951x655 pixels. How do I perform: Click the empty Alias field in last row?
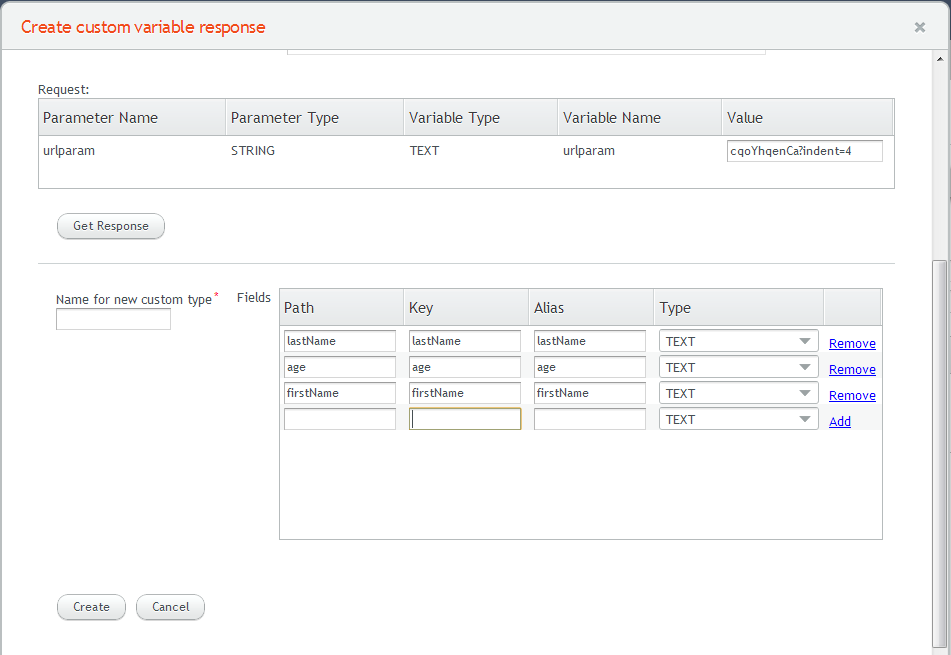[590, 419]
